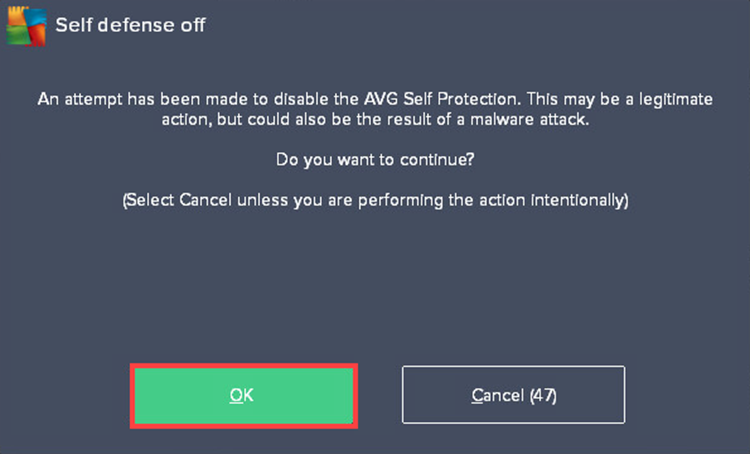The image size is (750, 454).
Task: Click the AVG logo icon
Action: [x=26, y=26]
